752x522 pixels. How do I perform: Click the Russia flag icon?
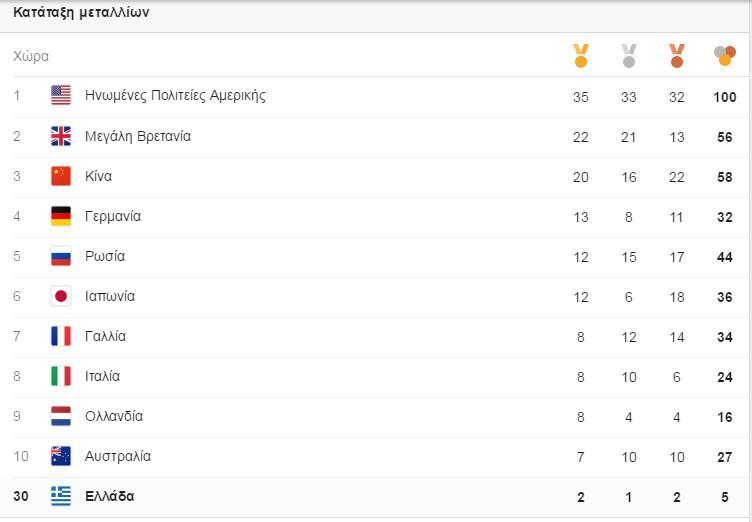pyautogui.click(x=61, y=256)
